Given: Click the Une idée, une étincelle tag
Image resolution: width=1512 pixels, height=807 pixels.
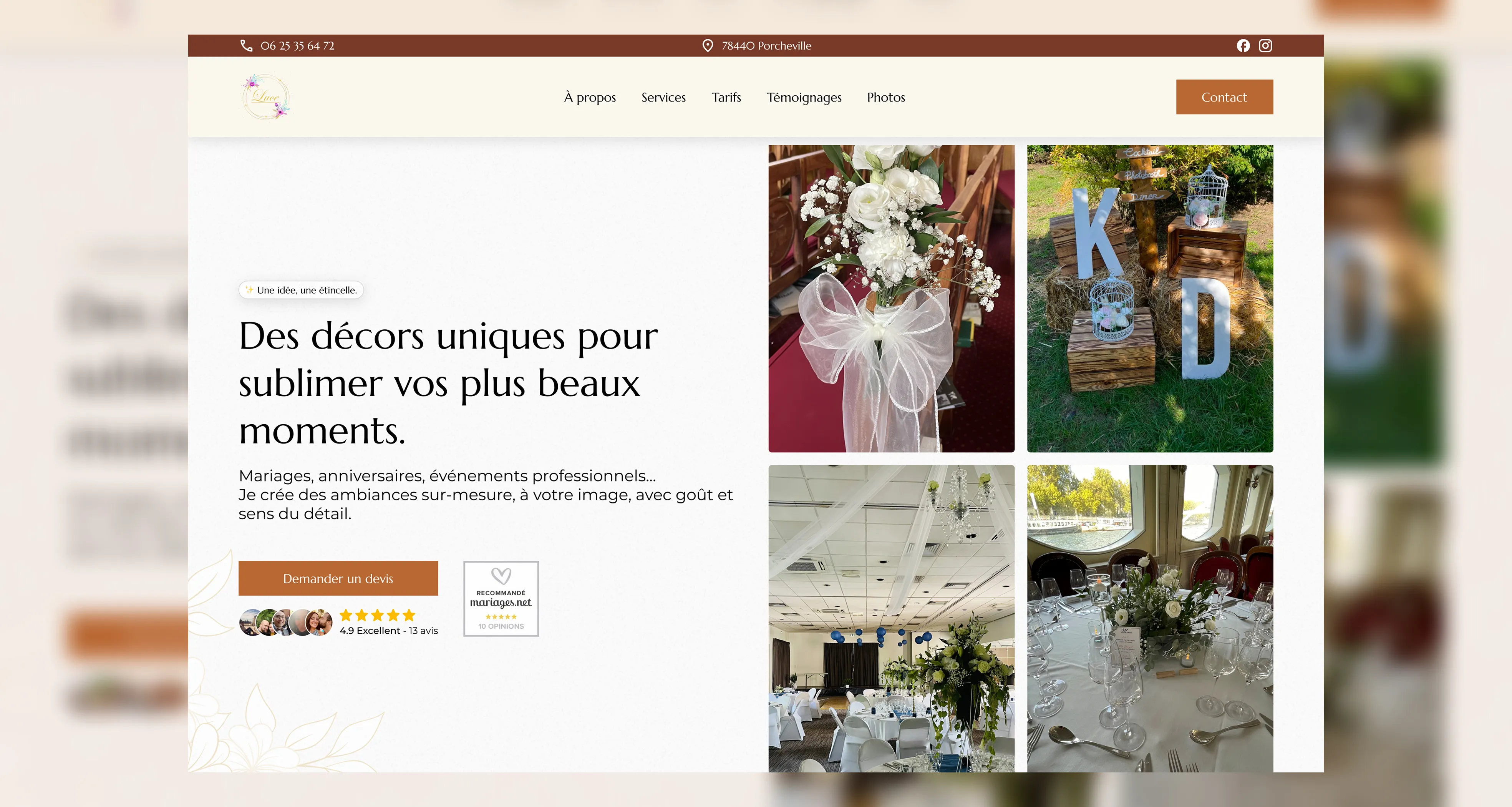Looking at the screenshot, I should tap(301, 290).
